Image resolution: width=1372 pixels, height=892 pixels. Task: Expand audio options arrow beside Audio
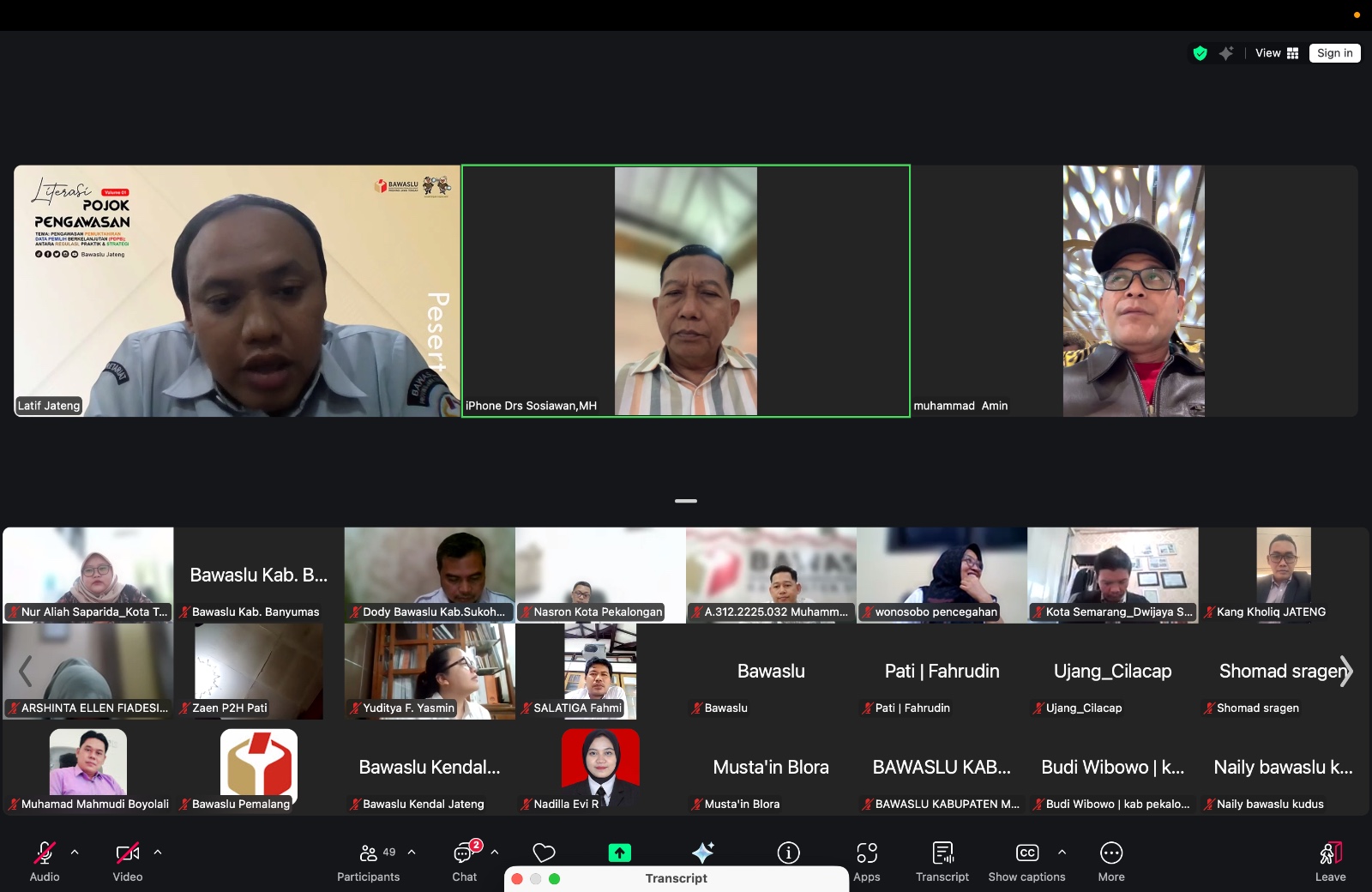[x=75, y=853]
